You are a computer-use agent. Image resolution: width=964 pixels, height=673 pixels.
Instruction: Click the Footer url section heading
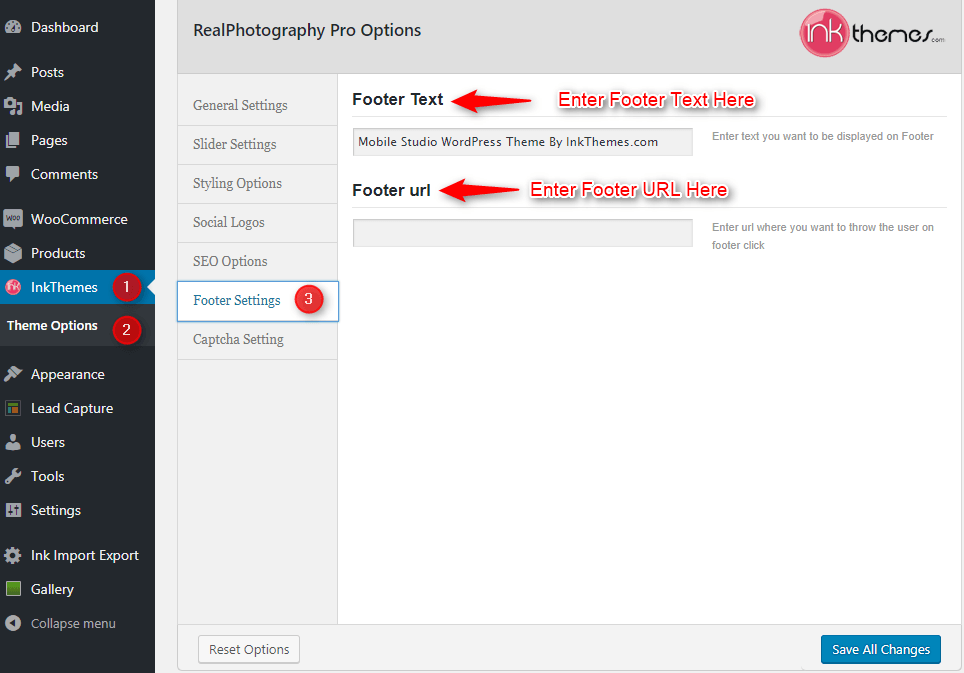tap(391, 191)
